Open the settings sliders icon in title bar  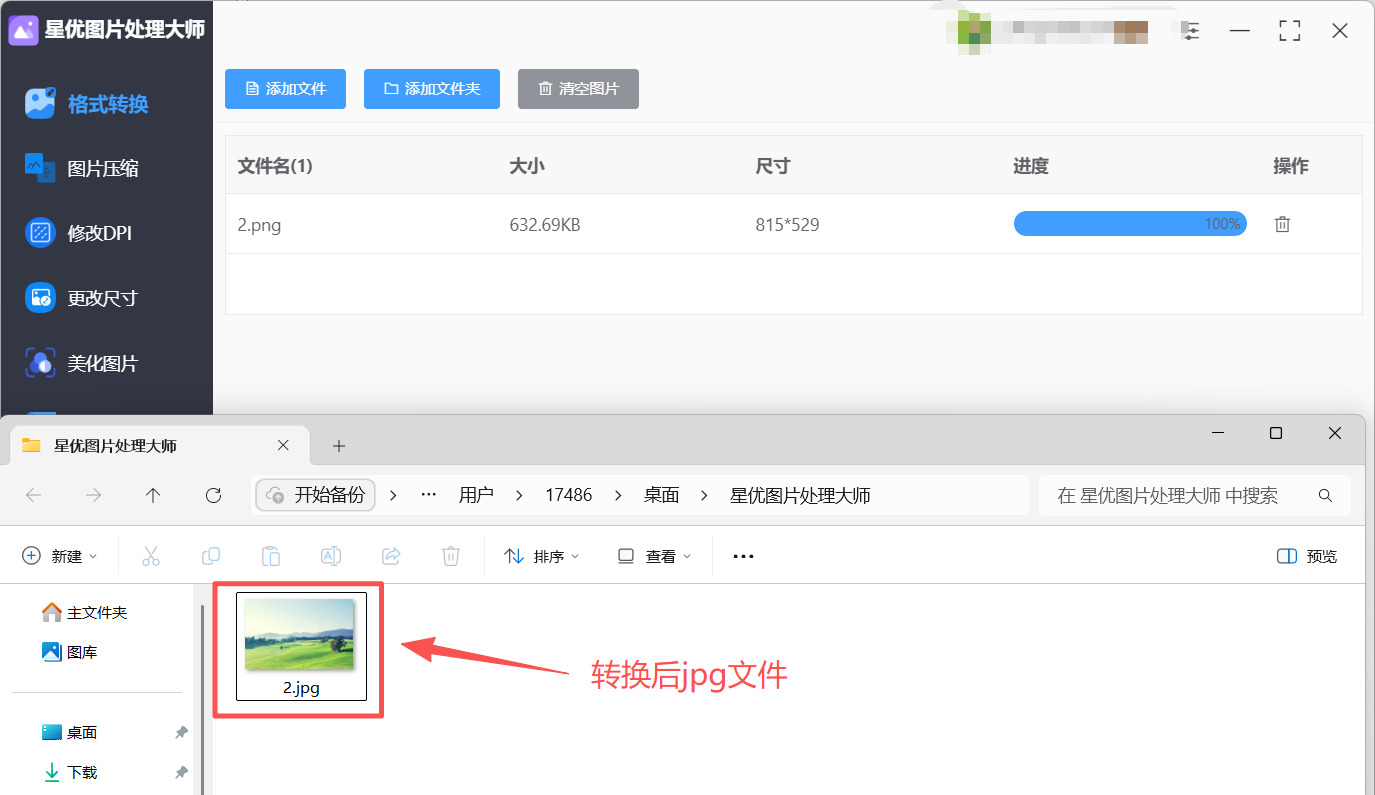click(1191, 31)
